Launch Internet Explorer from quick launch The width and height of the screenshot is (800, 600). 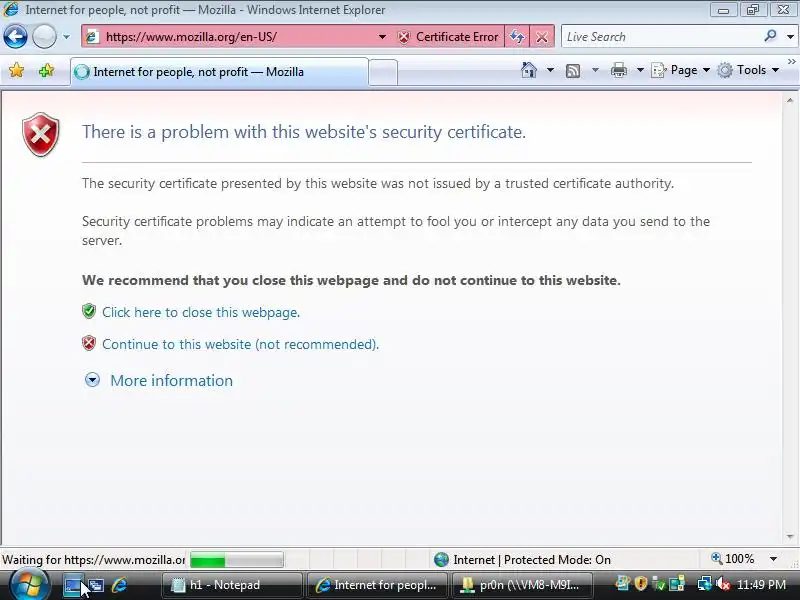tap(119, 585)
